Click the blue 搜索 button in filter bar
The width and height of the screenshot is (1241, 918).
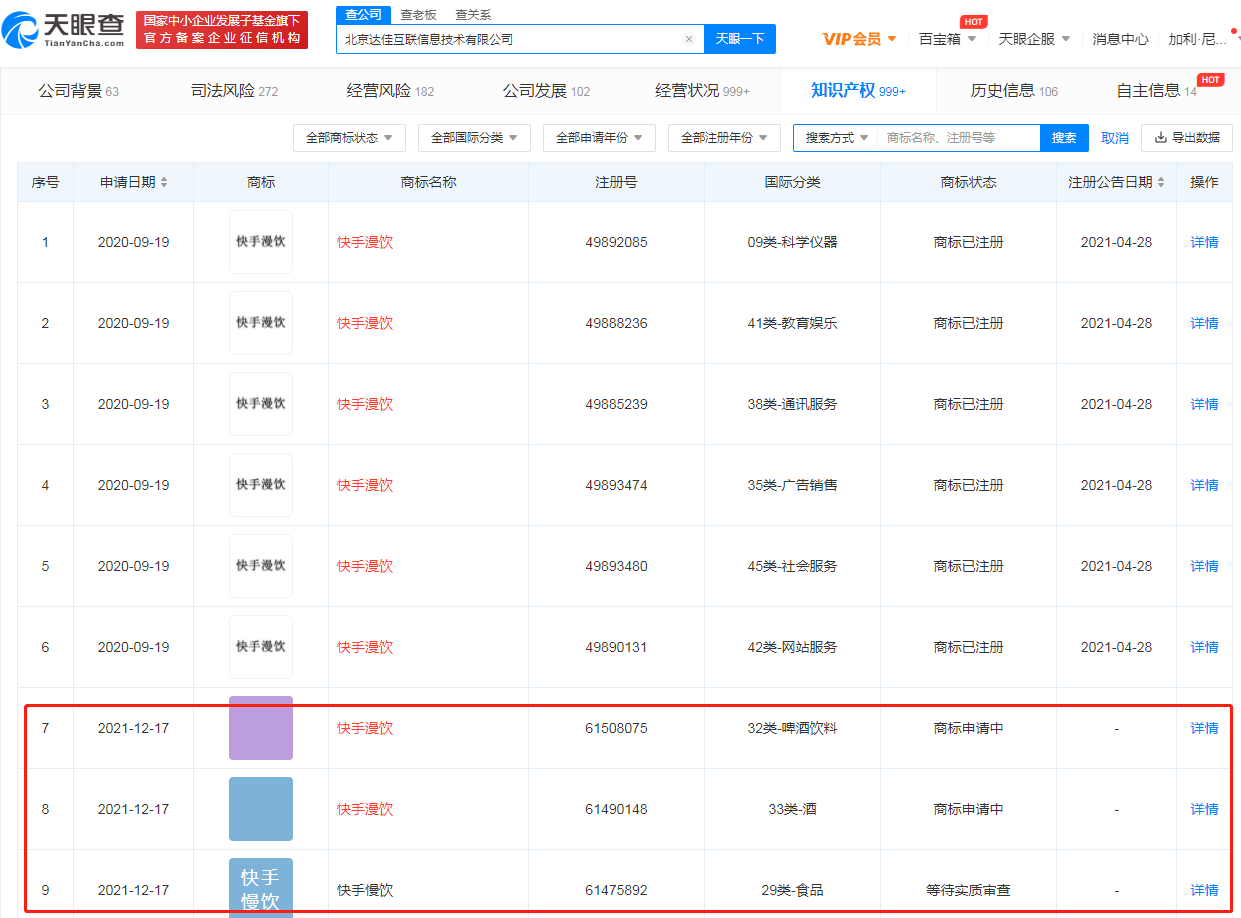(x=1064, y=138)
